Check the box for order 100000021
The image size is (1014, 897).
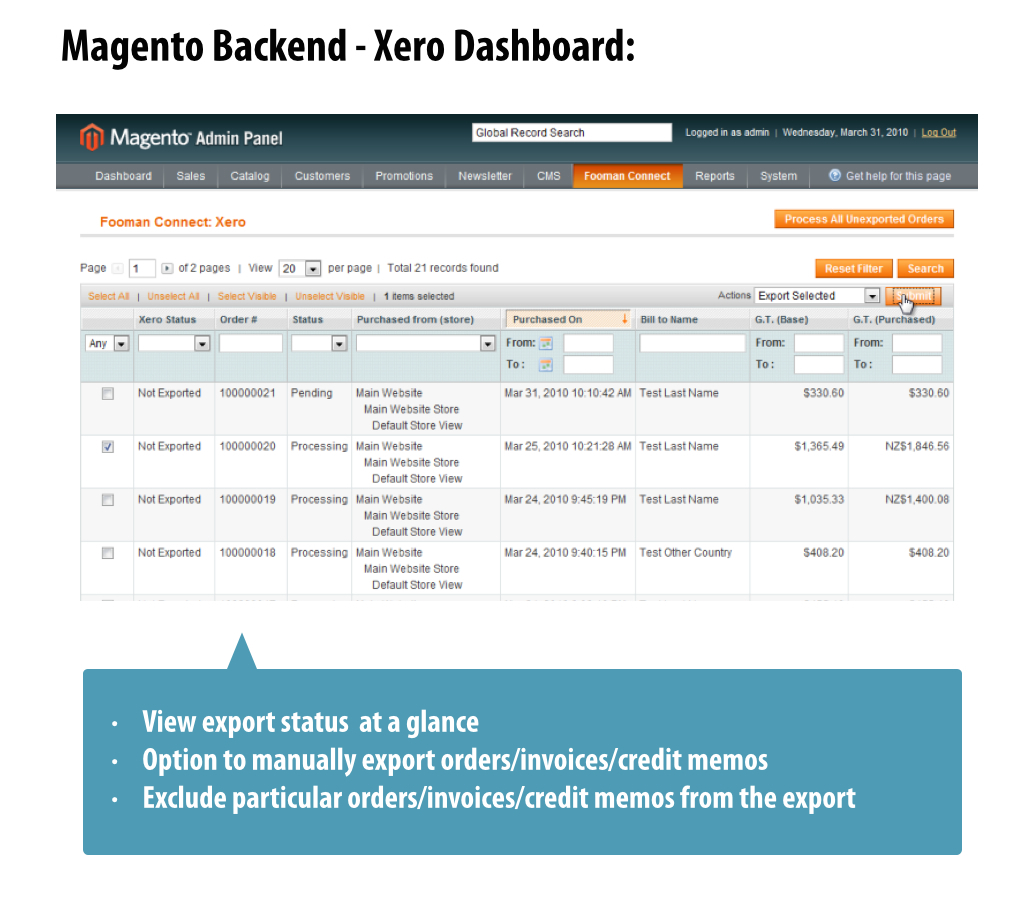108,394
